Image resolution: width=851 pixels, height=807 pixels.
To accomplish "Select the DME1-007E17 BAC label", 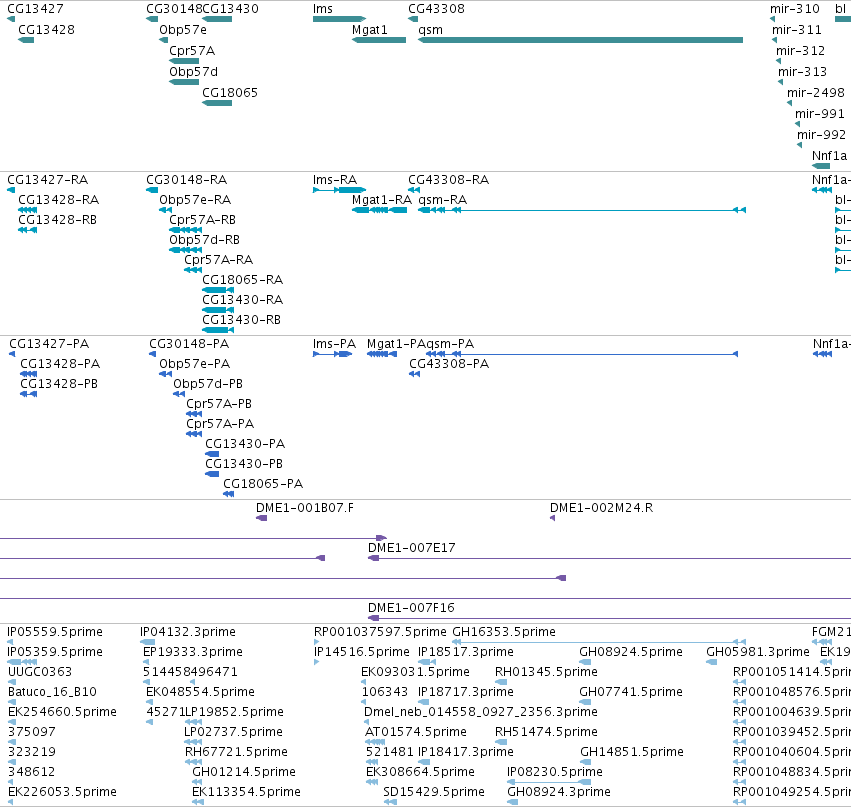I will click(412, 548).
